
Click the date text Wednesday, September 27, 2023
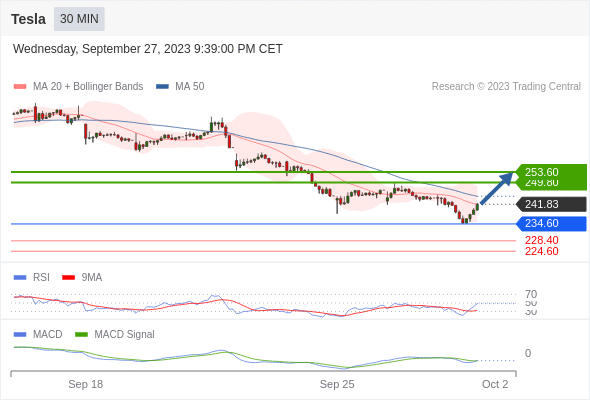click(102, 49)
